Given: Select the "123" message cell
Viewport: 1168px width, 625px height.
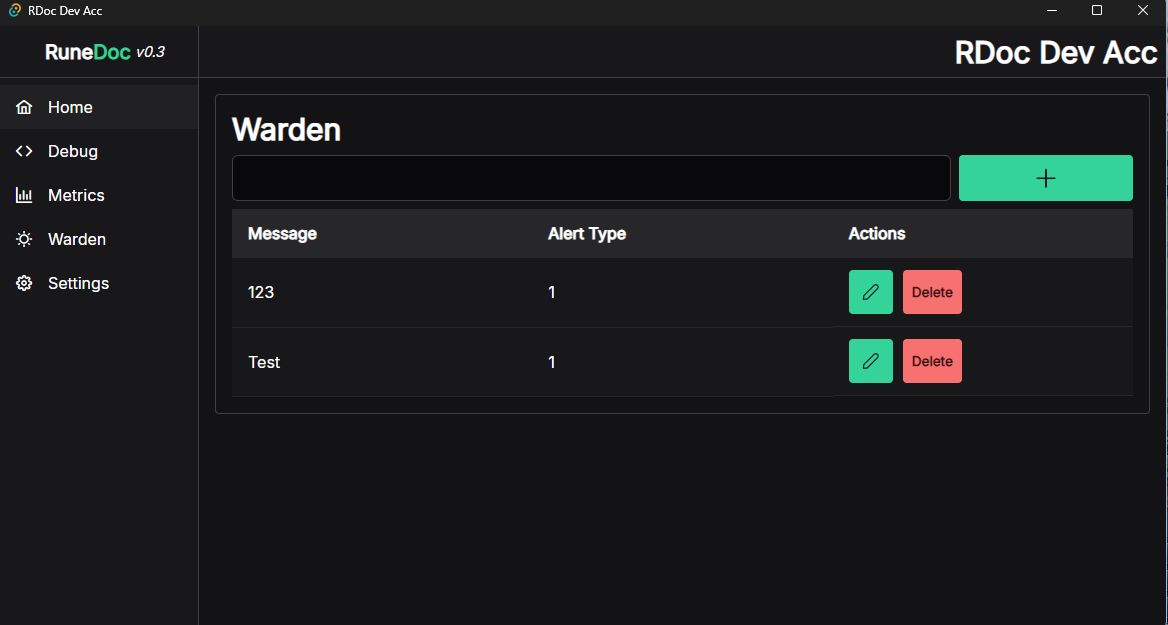Looking at the screenshot, I should 261,292.
